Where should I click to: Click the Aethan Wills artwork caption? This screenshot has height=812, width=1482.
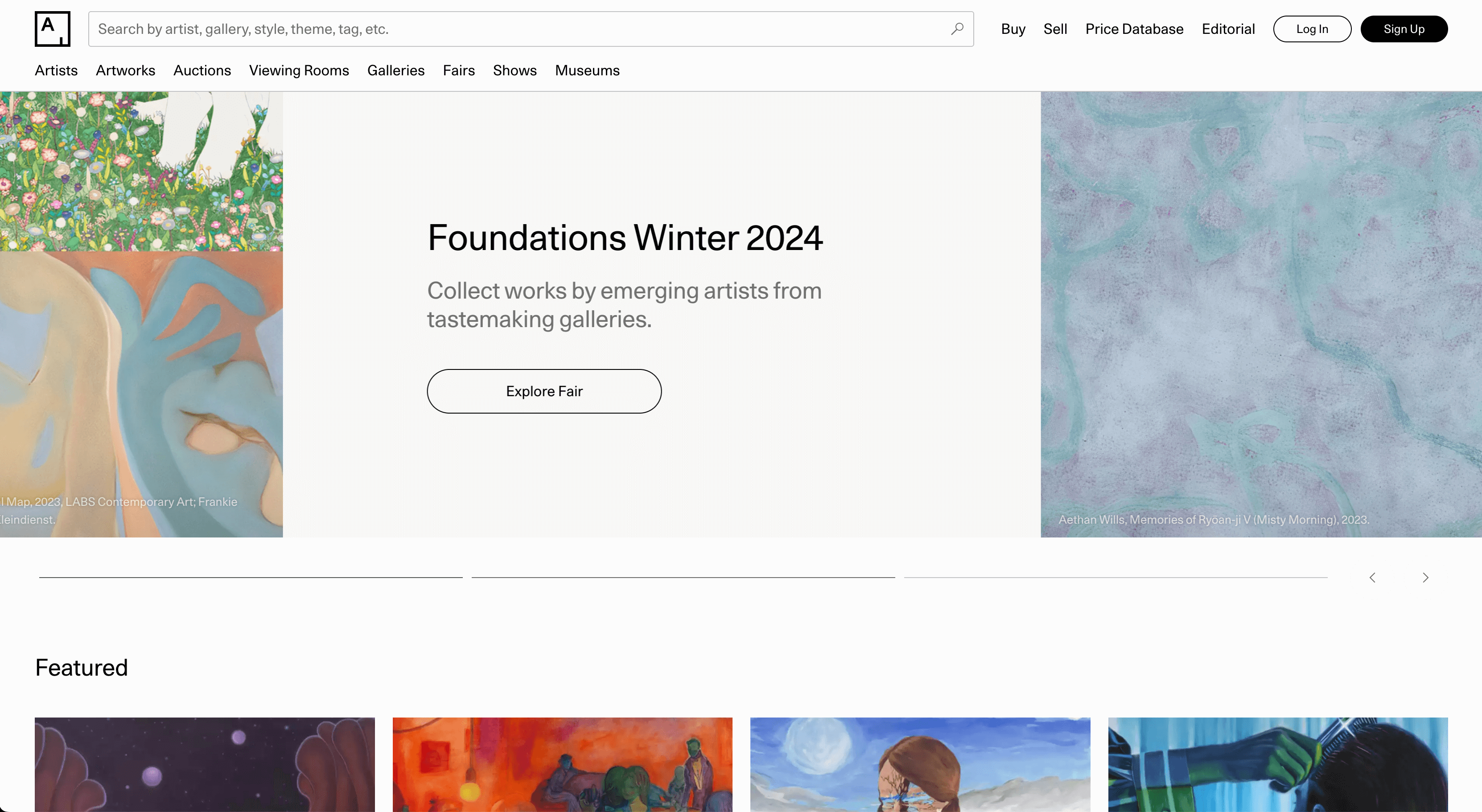[1213, 519]
